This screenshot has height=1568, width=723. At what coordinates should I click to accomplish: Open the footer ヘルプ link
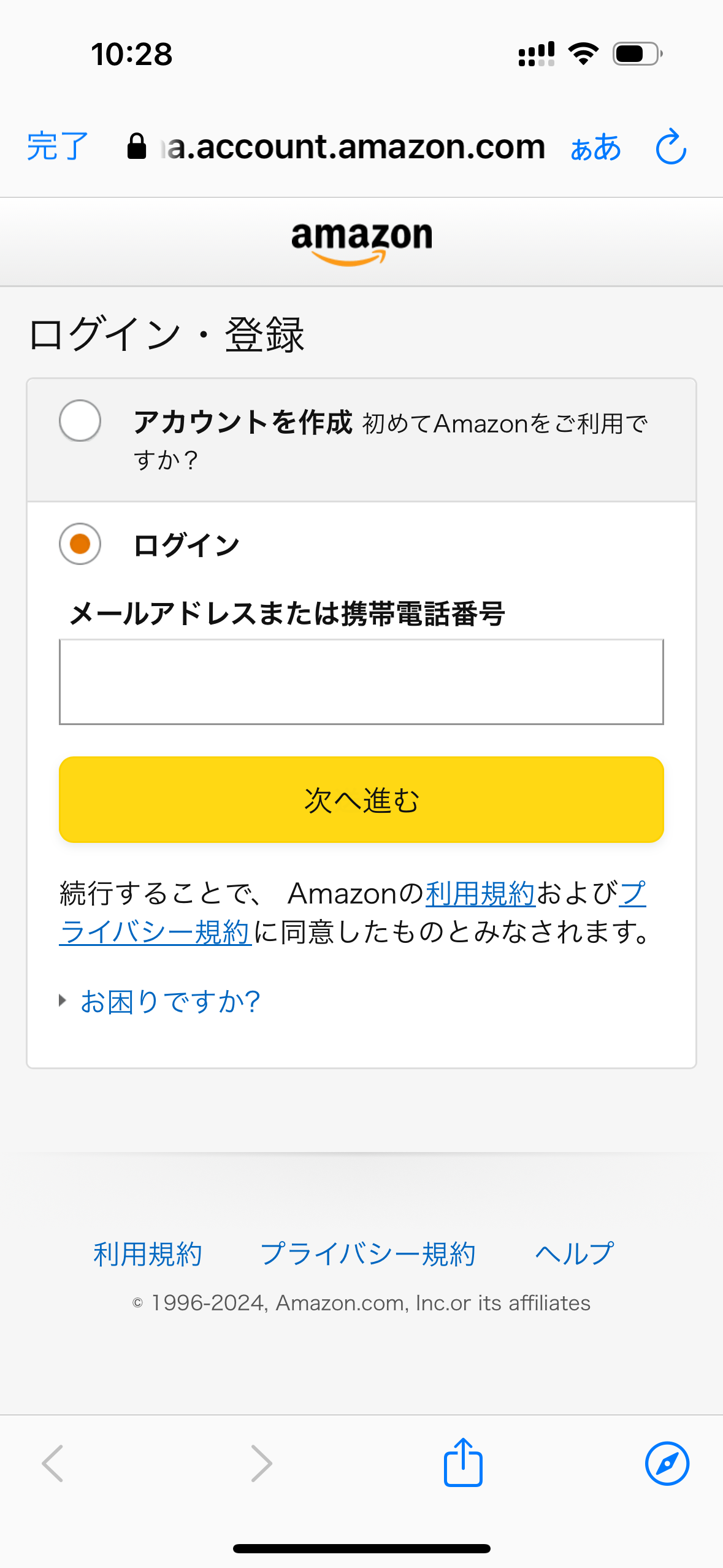574,1254
